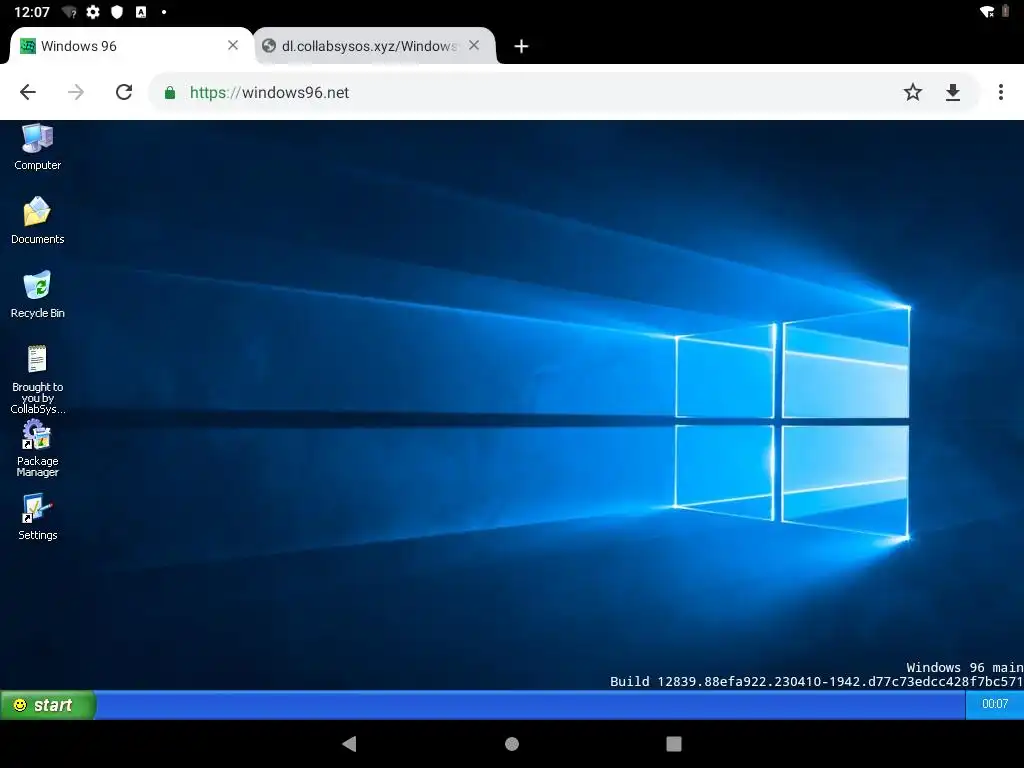Image resolution: width=1024 pixels, height=768 pixels.
Task: Click the start button on taskbar
Action: [47, 705]
